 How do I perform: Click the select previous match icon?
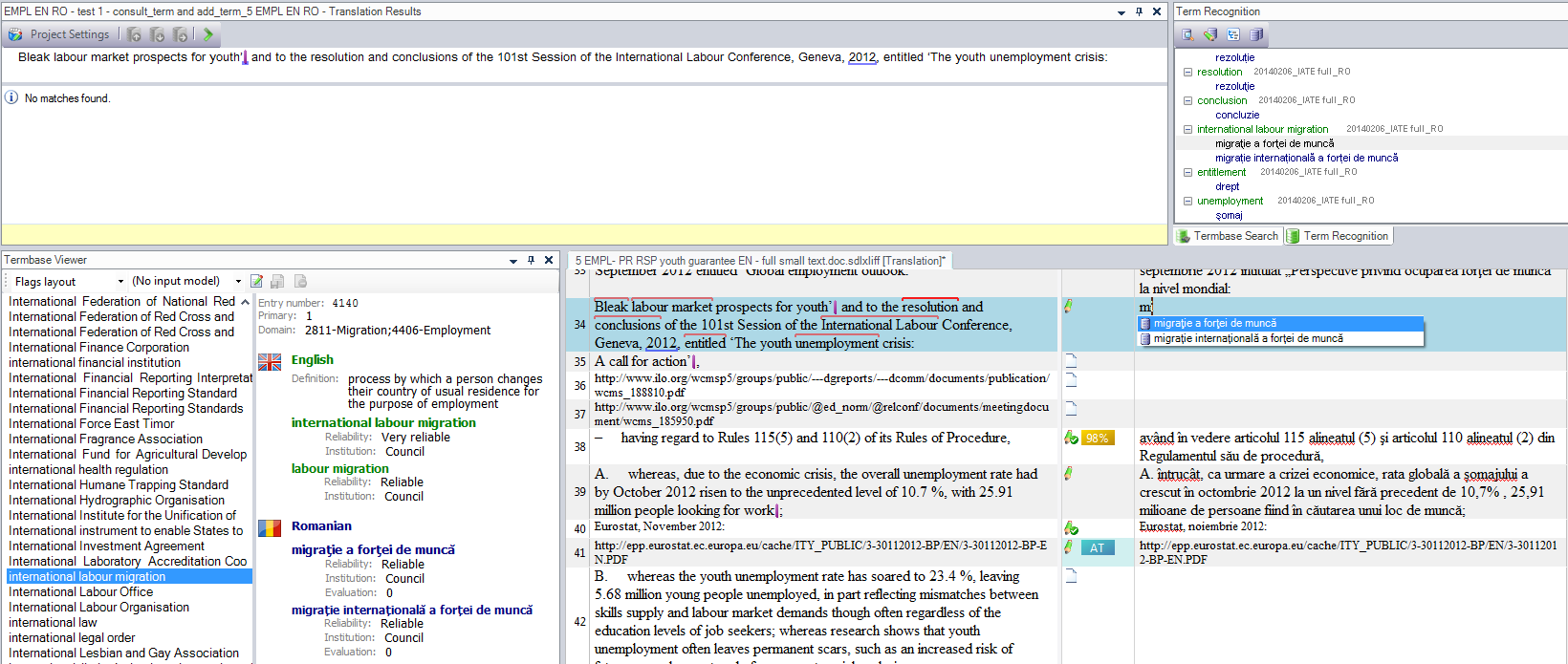[x=135, y=34]
